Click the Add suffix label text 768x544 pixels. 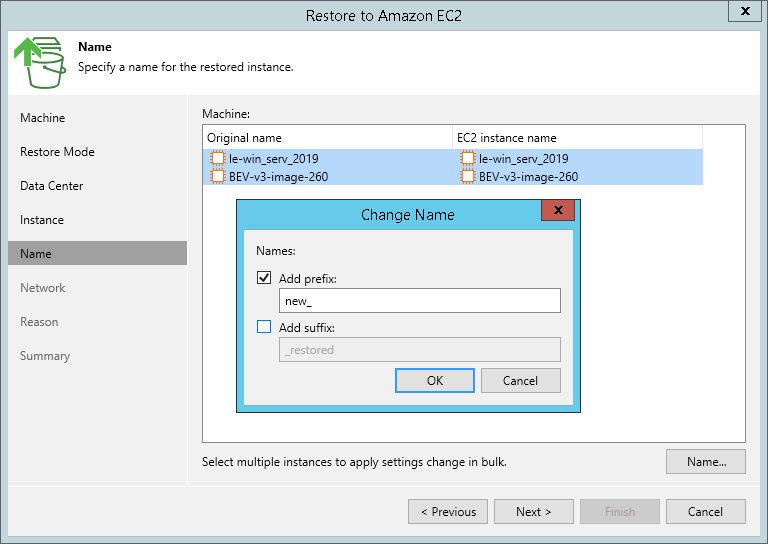[307, 328]
